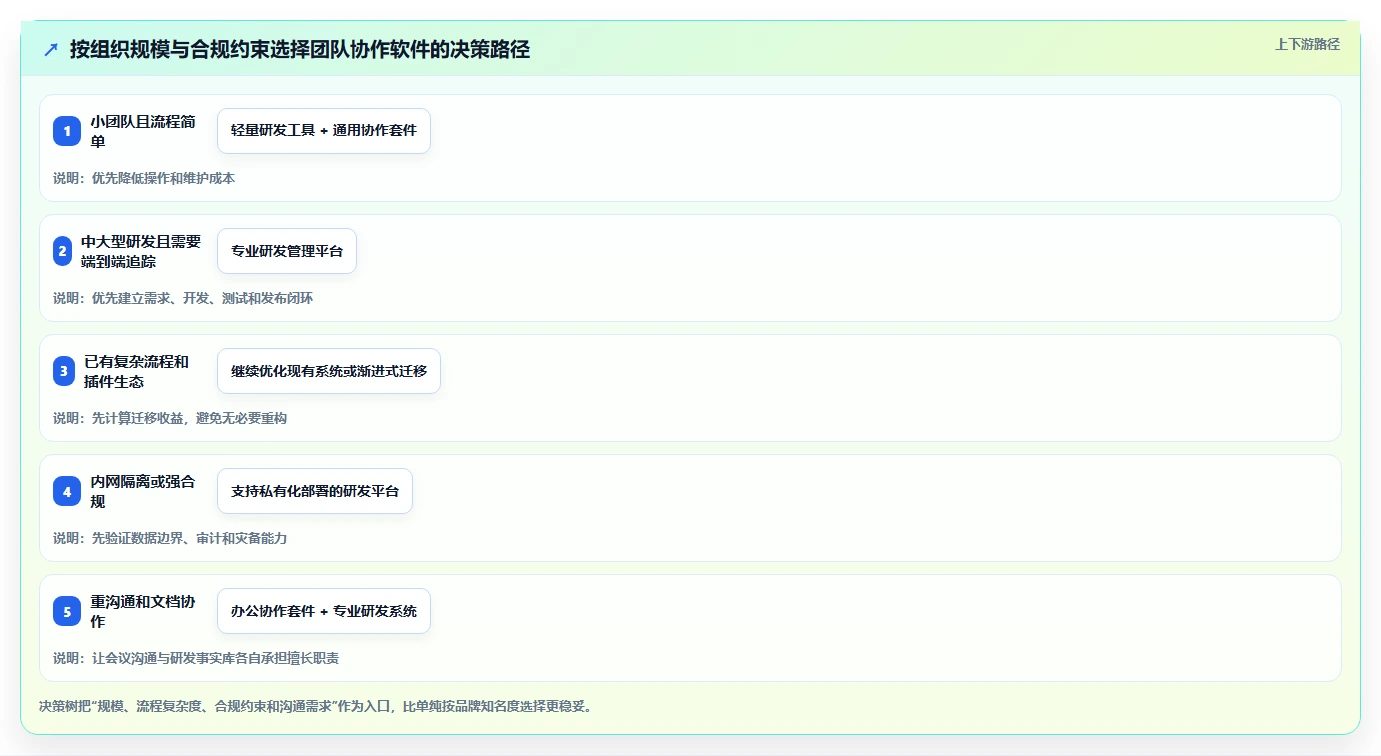The height and width of the screenshot is (756, 1381).
Task: Select the 继续优化现有系统或渐进式迁移 chip
Action: 329,371
